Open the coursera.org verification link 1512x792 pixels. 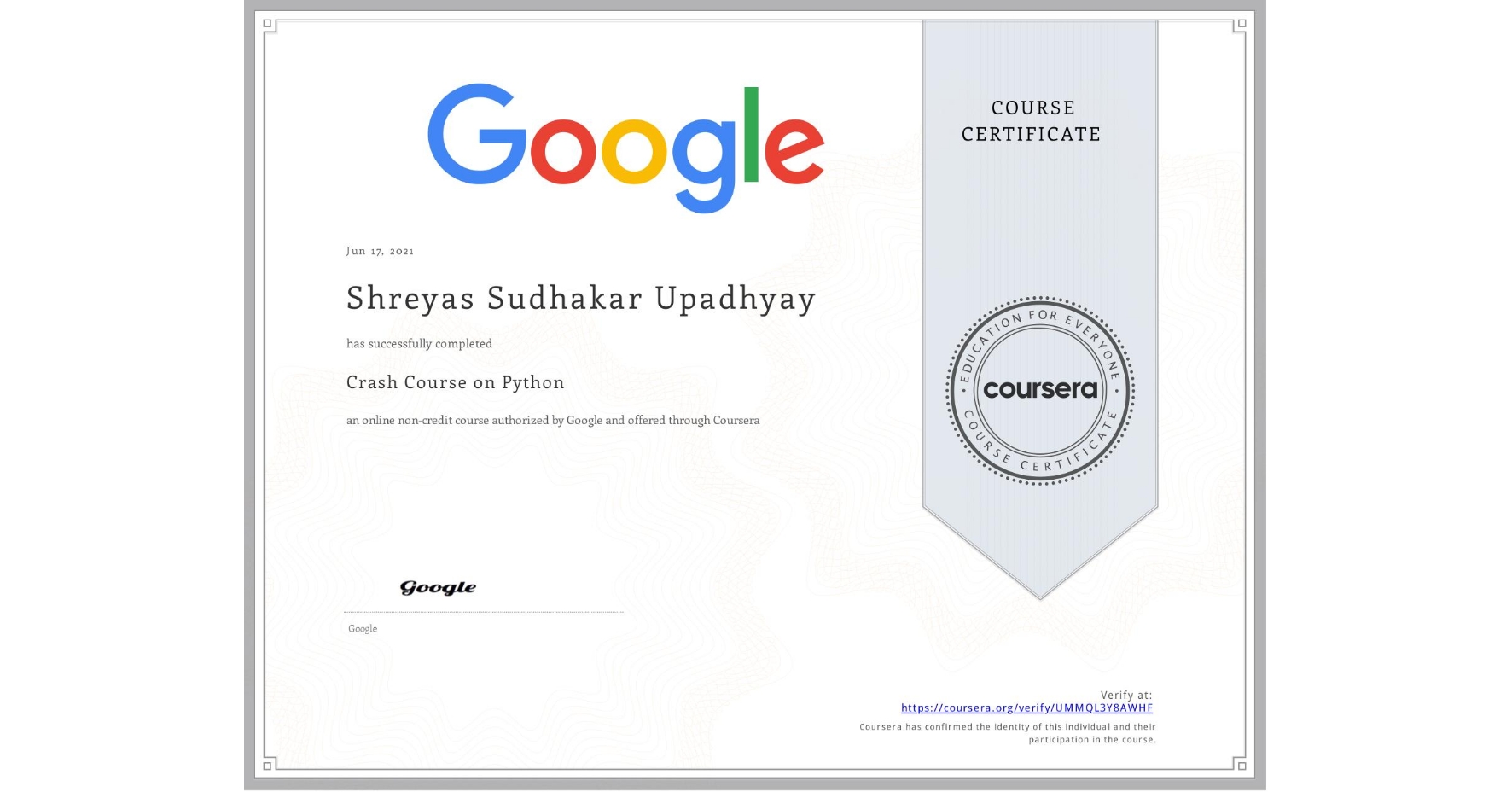click(x=1026, y=708)
